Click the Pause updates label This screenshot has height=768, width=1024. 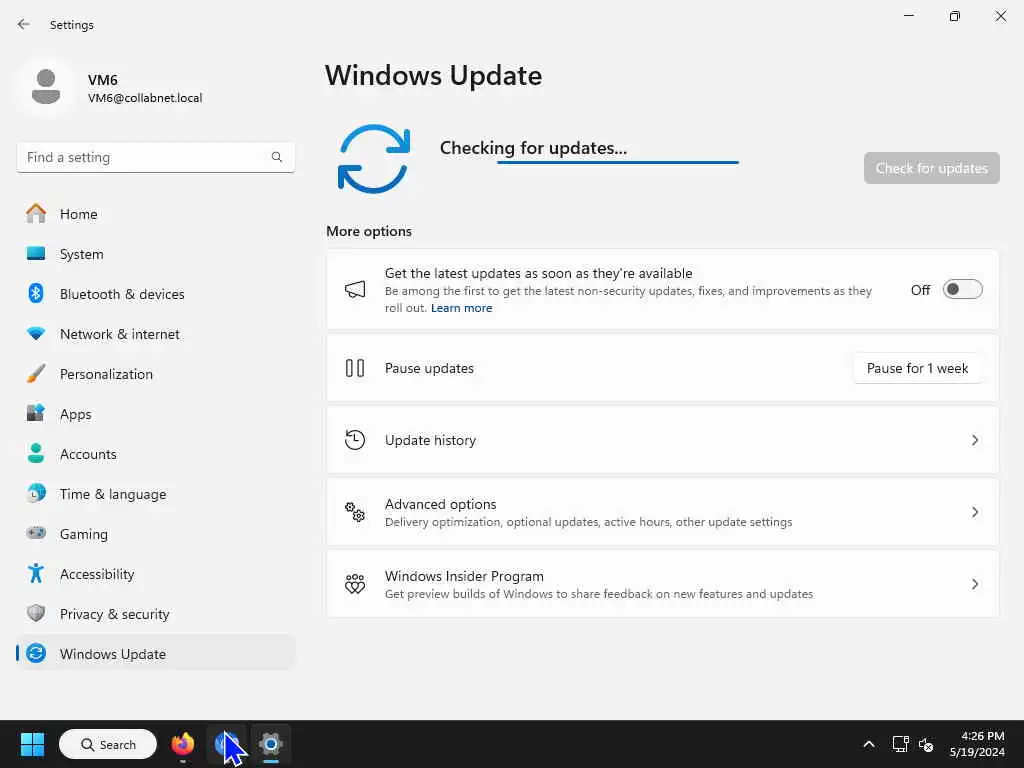429,368
